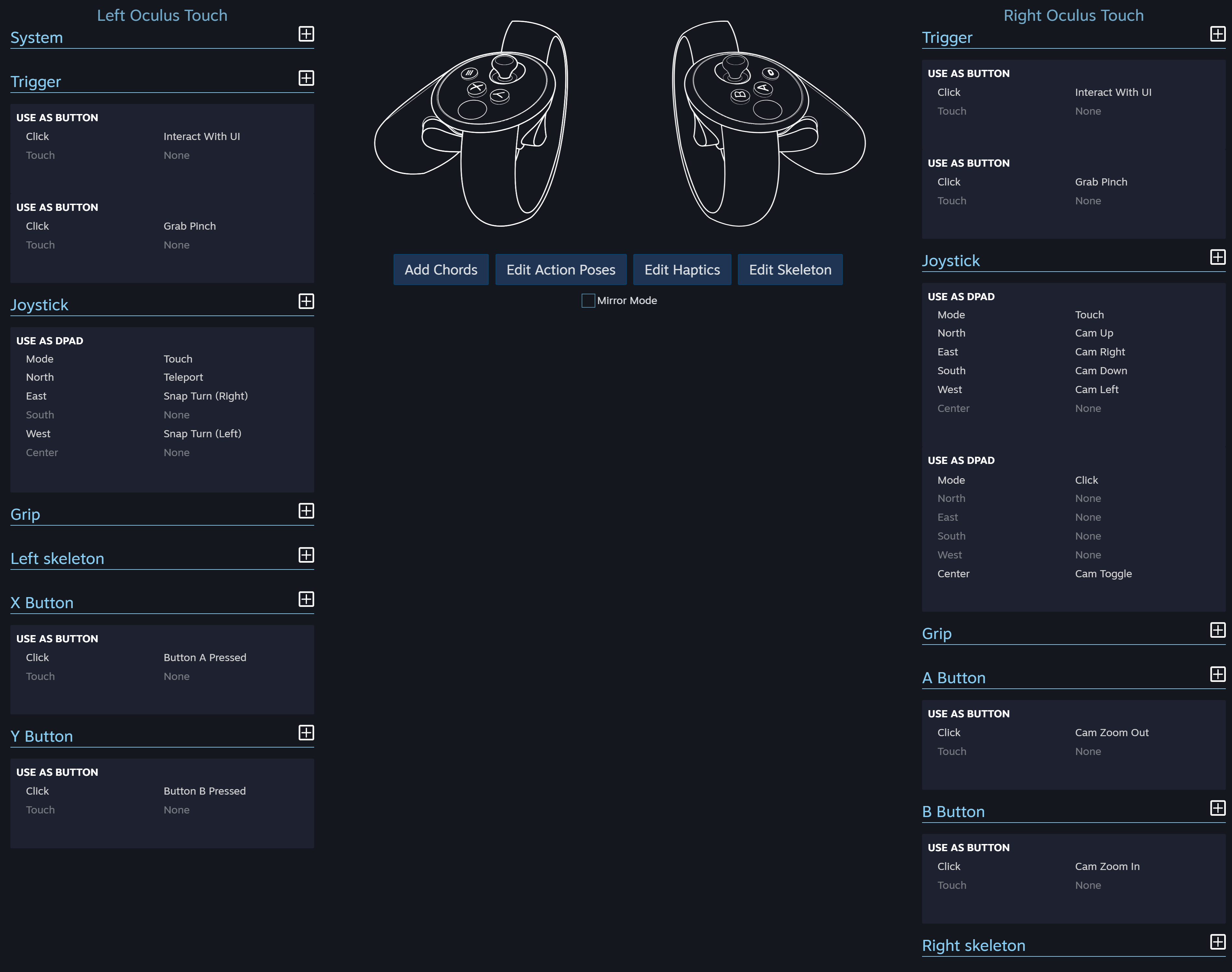Click plus icon beside left Joystick
This screenshot has height=972, width=1232.
[x=306, y=301]
